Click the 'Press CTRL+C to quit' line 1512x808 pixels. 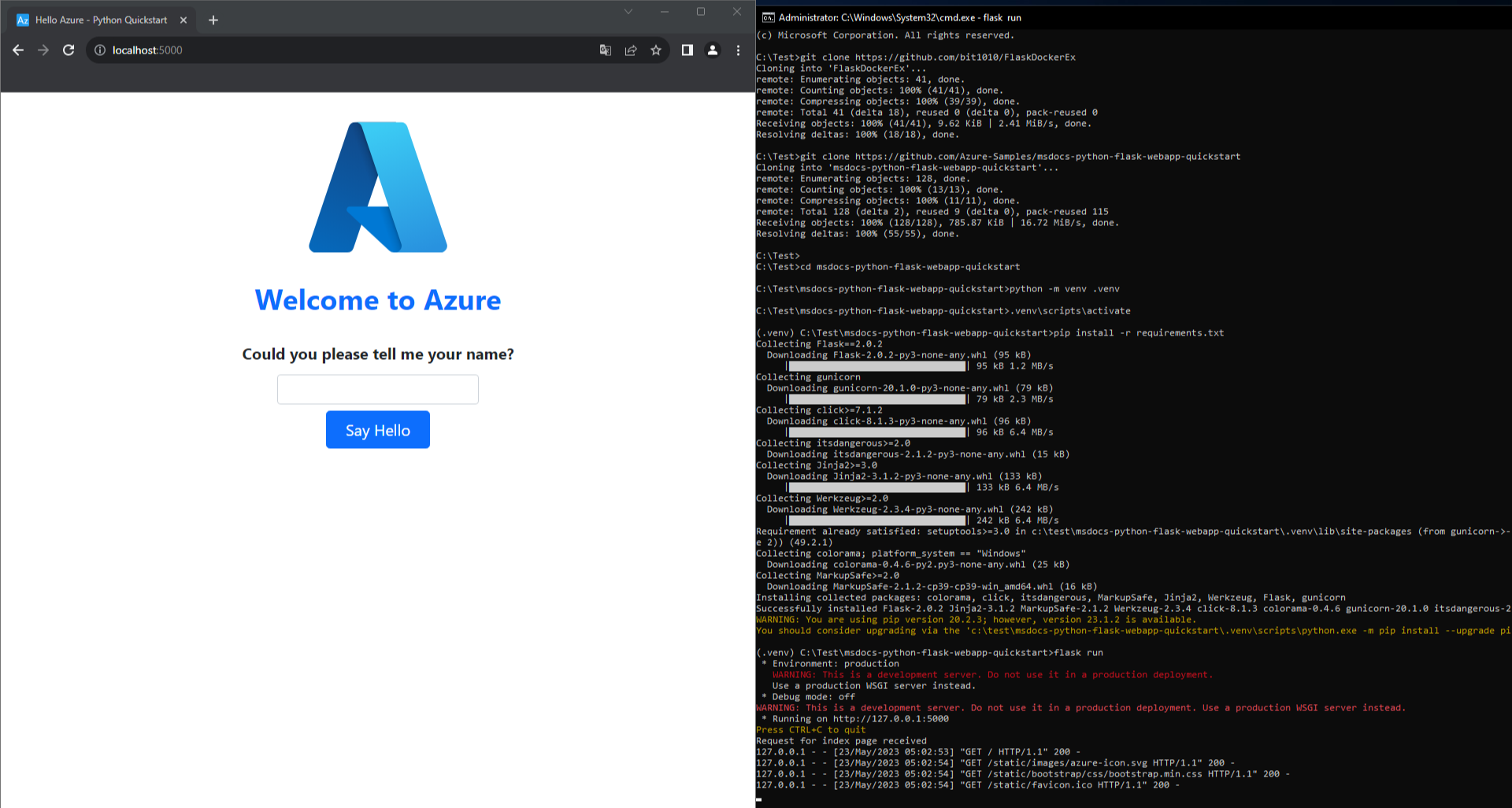(811, 730)
